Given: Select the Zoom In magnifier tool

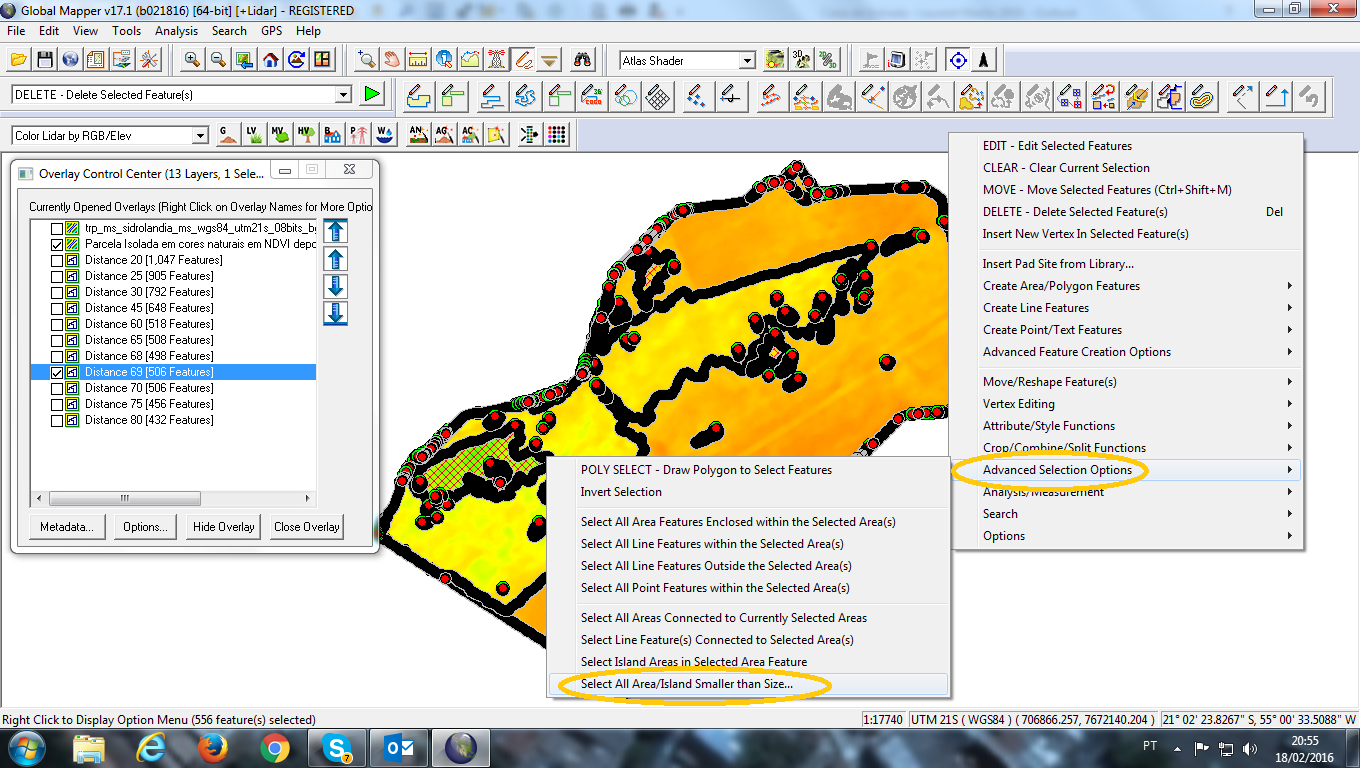Looking at the screenshot, I should click(192, 60).
